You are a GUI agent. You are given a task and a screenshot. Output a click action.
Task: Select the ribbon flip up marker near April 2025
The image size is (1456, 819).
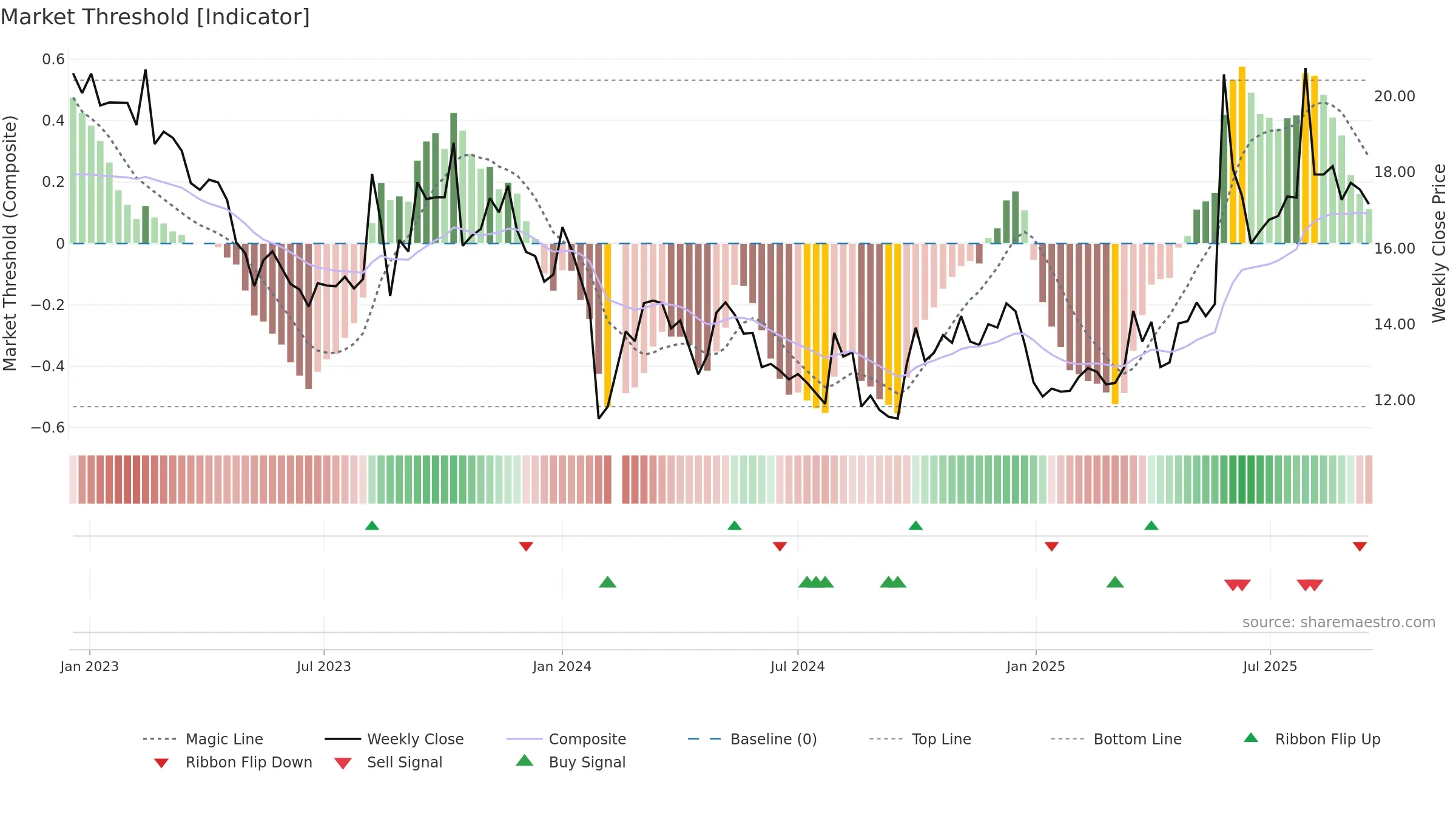(1151, 525)
